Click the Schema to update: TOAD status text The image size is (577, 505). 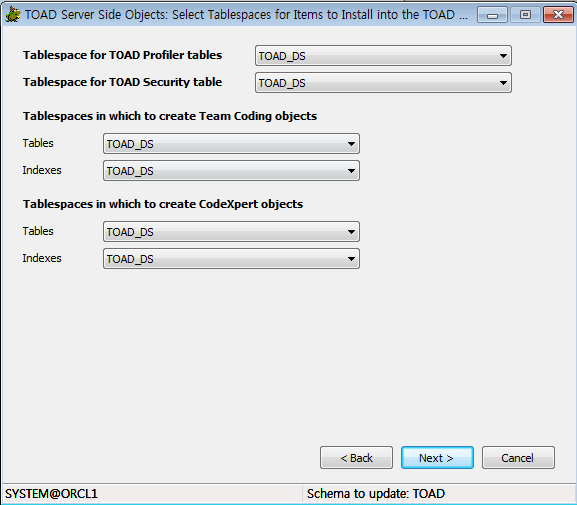click(x=376, y=494)
